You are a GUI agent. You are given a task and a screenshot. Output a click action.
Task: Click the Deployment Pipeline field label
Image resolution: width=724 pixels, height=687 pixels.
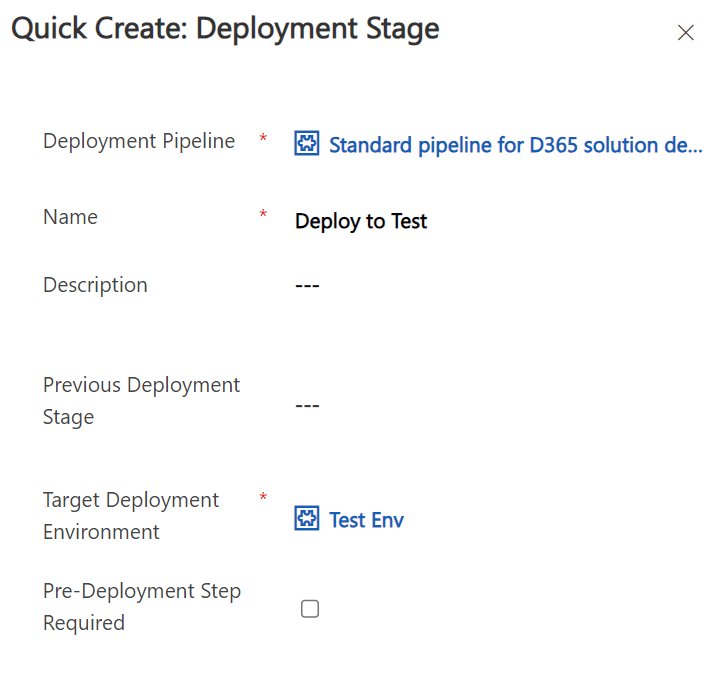139,141
